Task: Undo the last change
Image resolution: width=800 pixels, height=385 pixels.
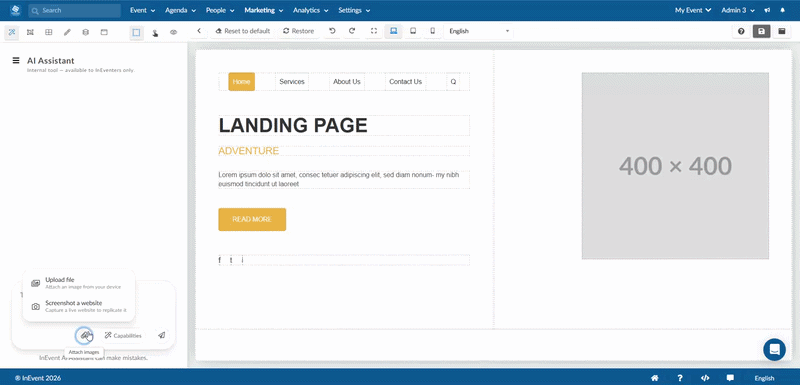Action: pos(332,31)
